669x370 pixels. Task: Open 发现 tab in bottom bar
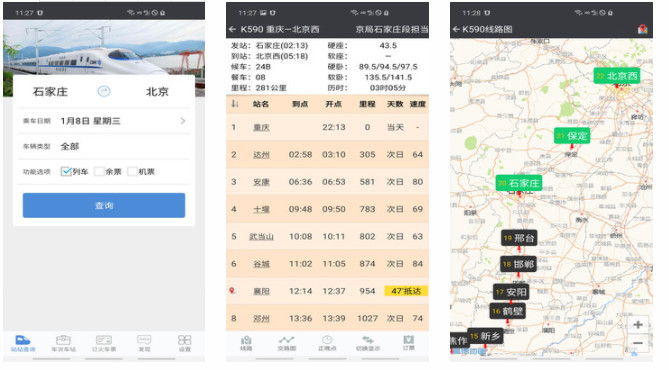(x=144, y=343)
